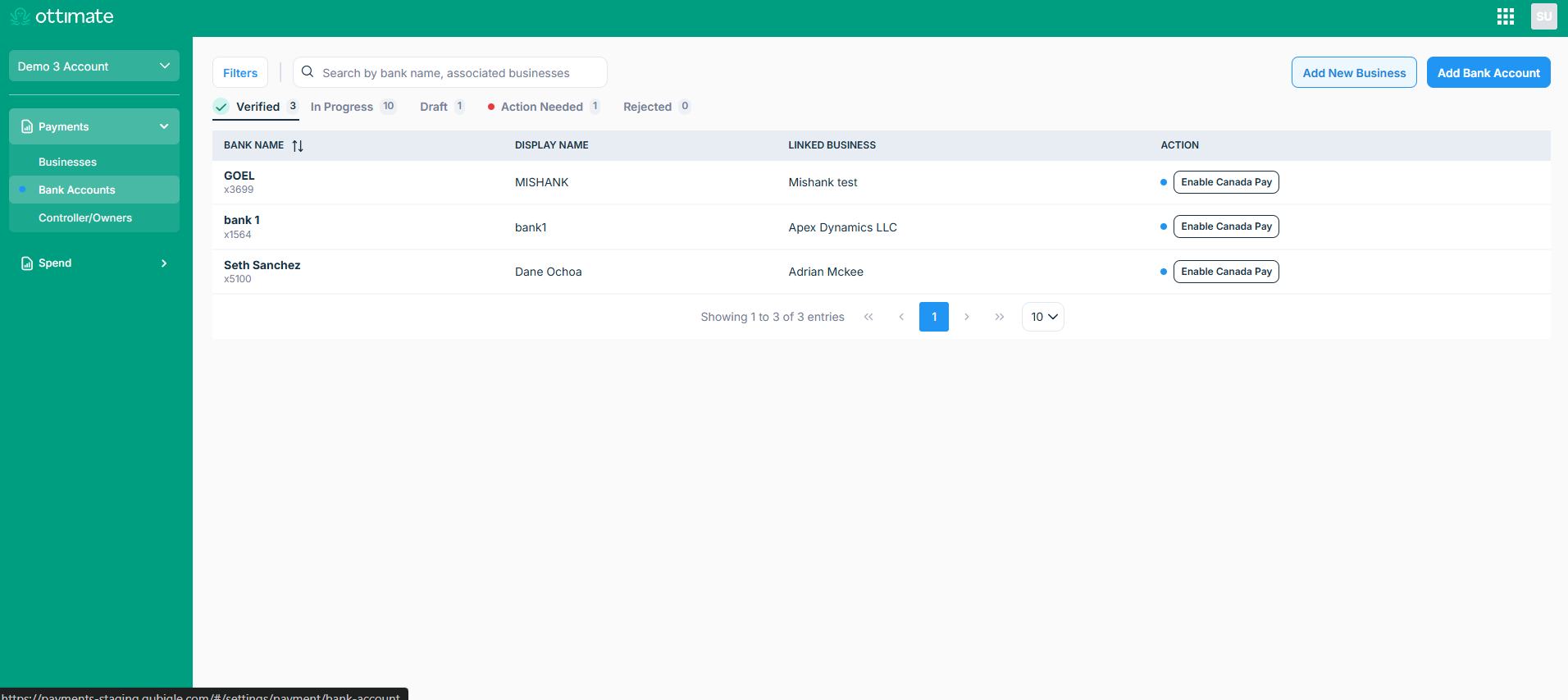Click the MISHANK display name cell
1568x700 pixels.
[541, 182]
